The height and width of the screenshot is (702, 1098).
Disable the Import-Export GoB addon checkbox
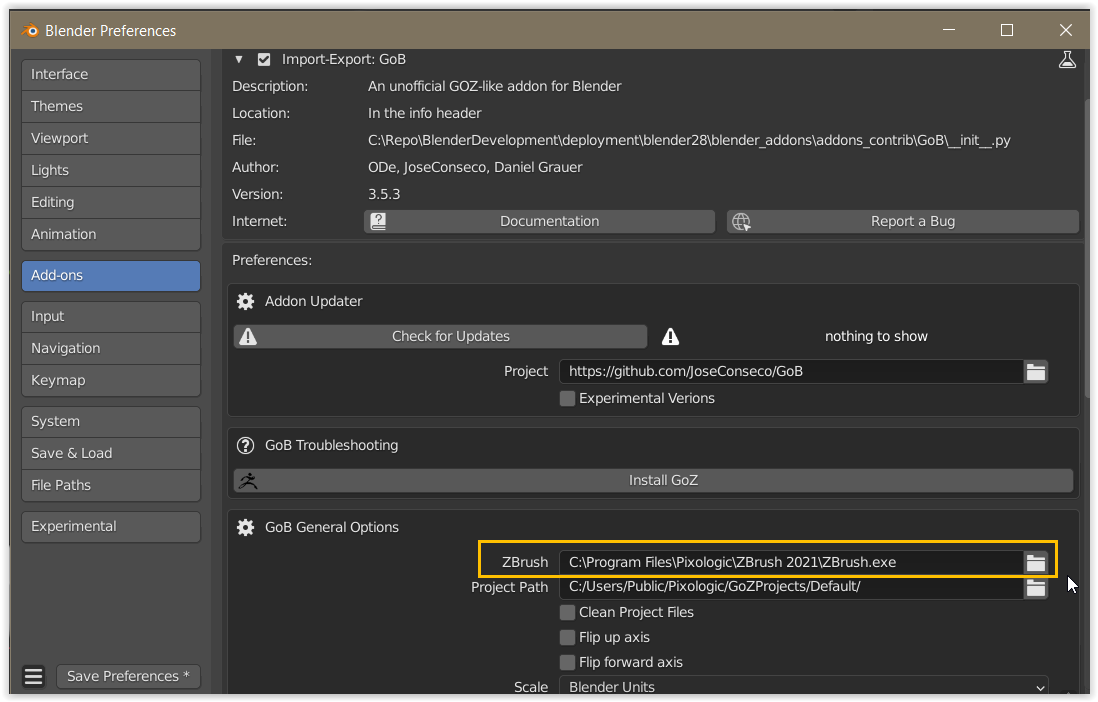(x=264, y=60)
